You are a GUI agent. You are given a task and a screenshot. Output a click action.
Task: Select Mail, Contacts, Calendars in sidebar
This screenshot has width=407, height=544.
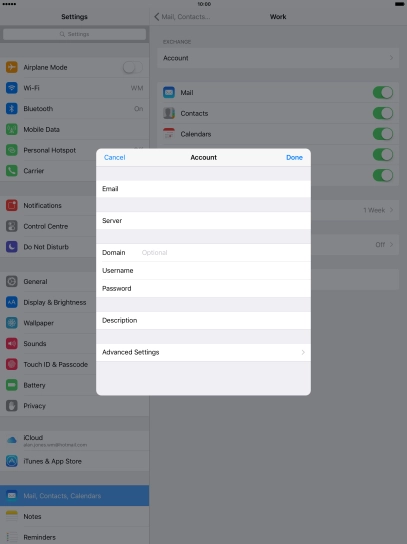[x=75, y=496]
